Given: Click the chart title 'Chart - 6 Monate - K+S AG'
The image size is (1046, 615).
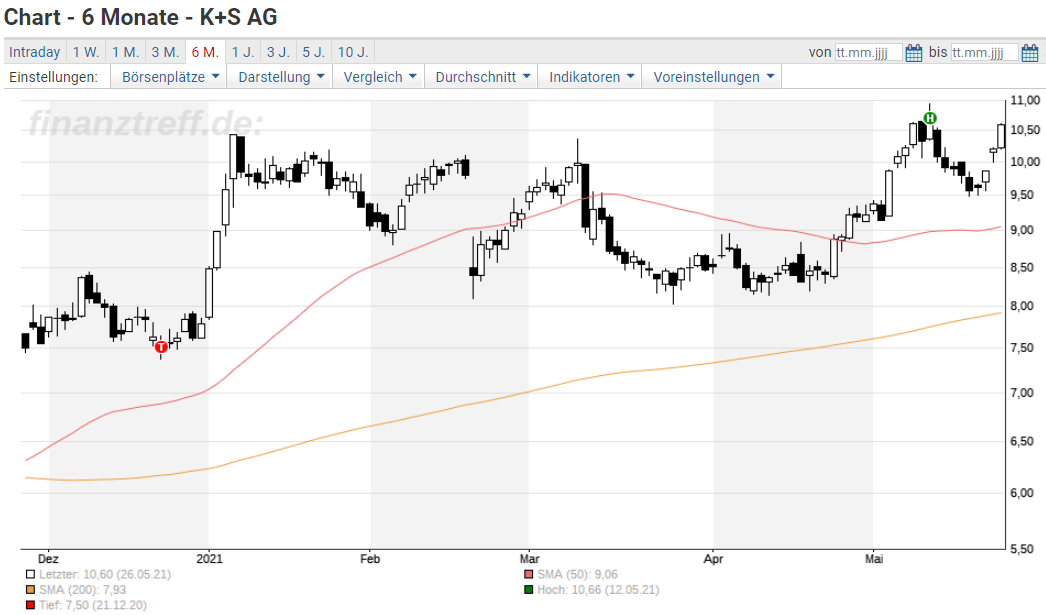Looking at the screenshot, I should pos(141,17).
